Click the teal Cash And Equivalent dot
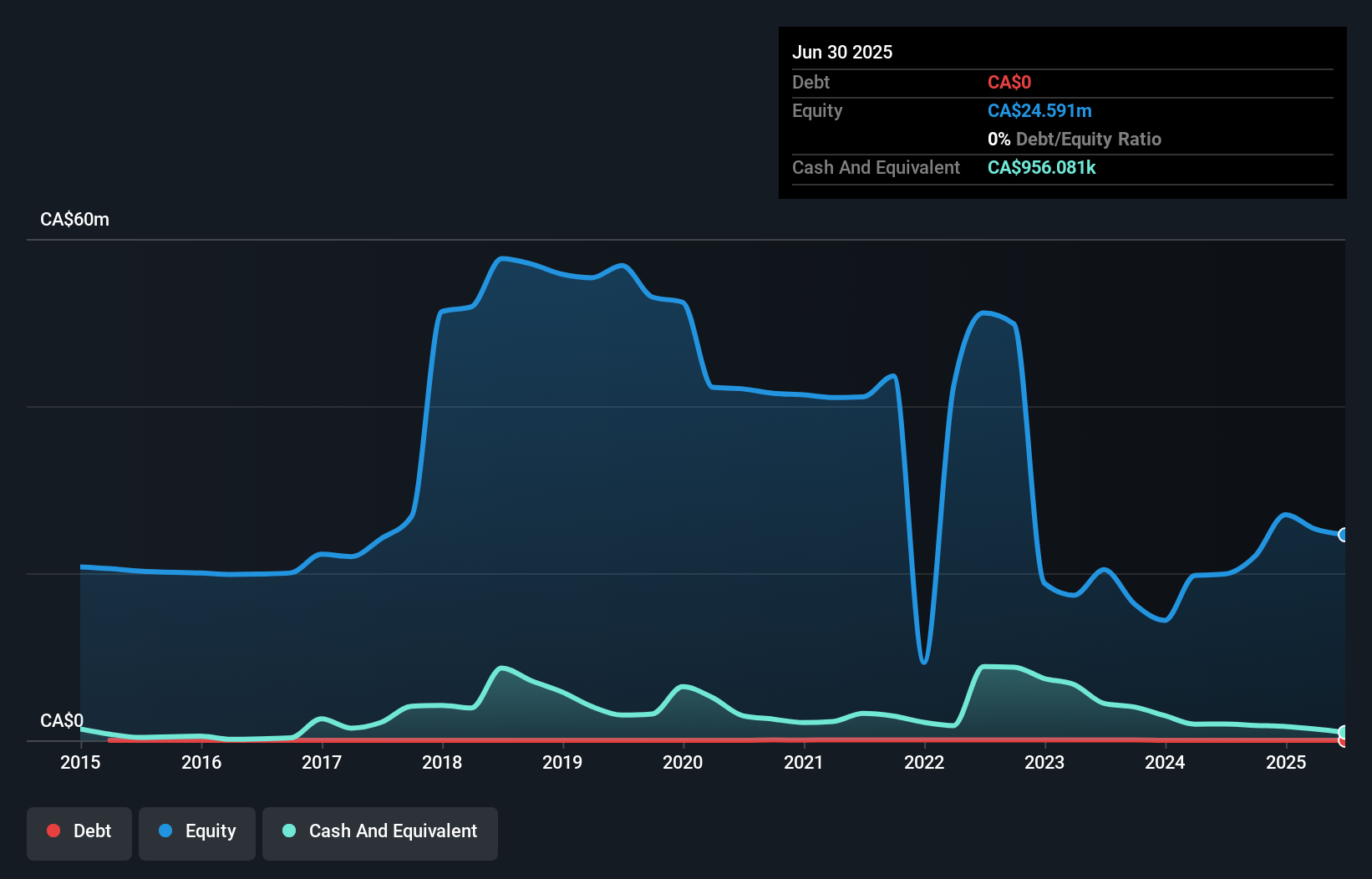Image resolution: width=1372 pixels, height=879 pixels. point(289,831)
